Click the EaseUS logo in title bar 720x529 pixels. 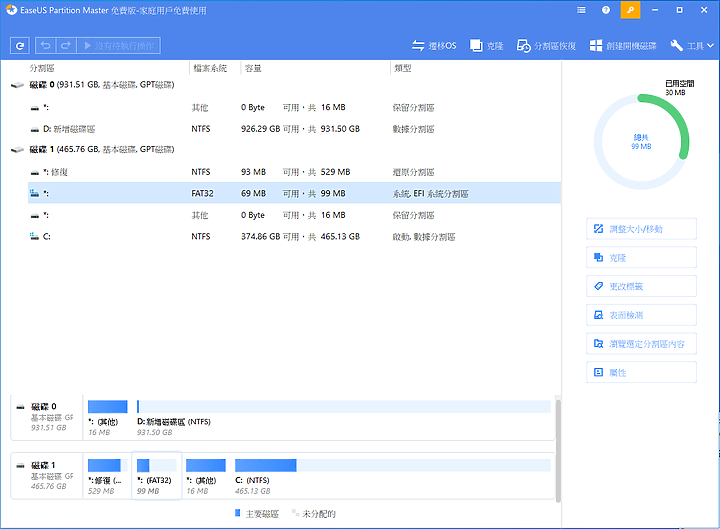pyautogui.click(x=11, y=10)
